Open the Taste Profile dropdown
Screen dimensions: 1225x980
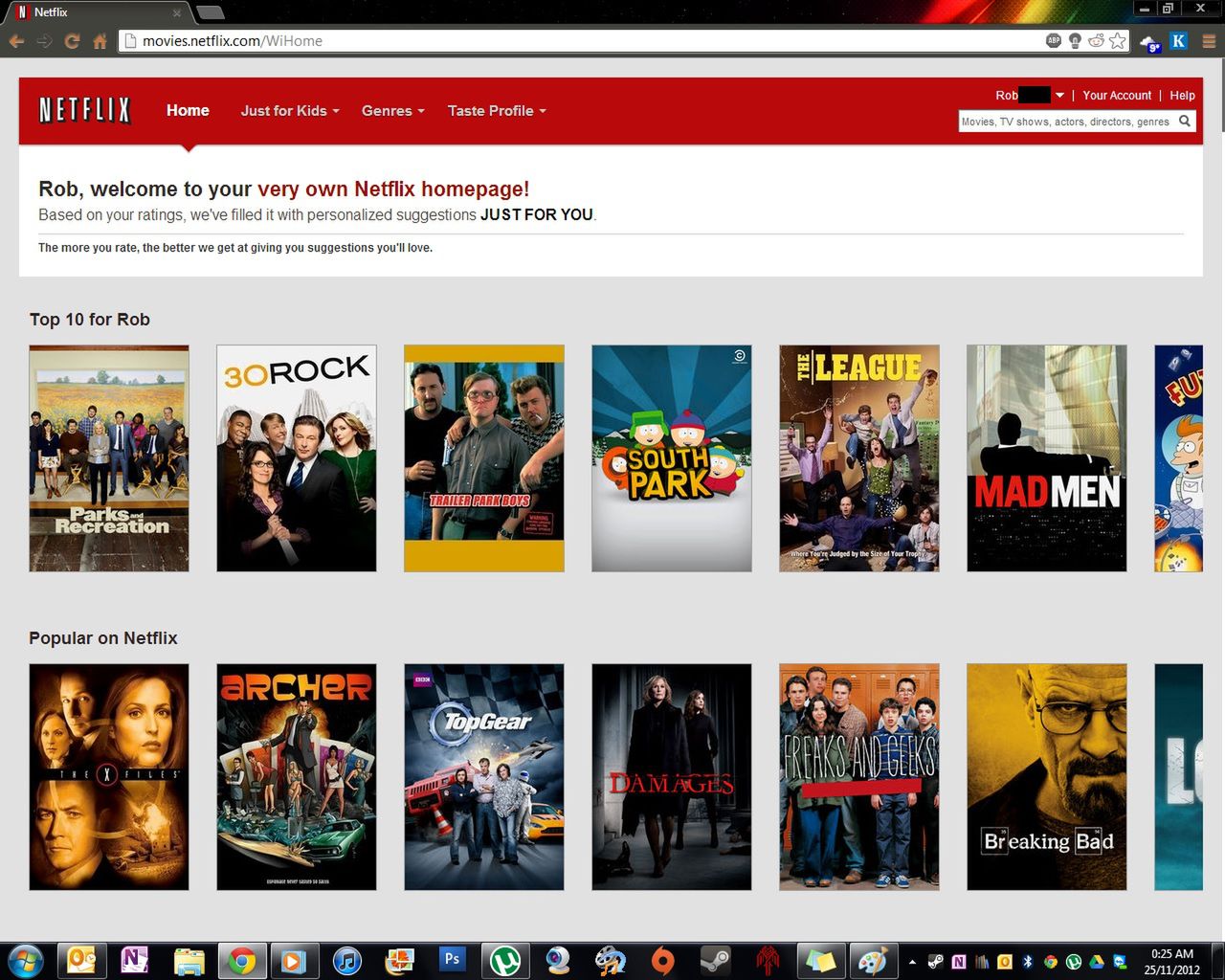click(497, 110)
